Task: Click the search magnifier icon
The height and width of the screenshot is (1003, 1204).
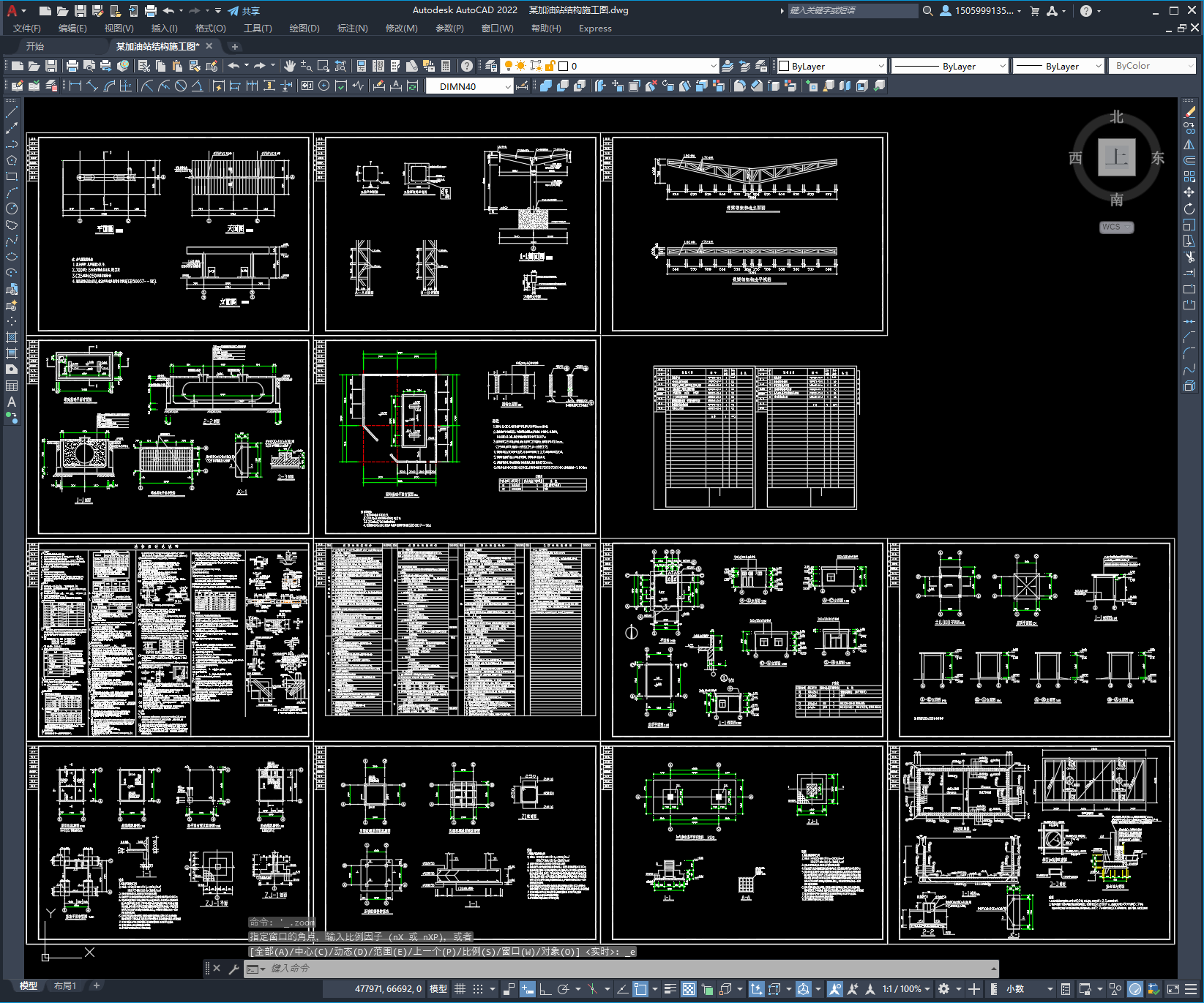Action: coord(928,11)
